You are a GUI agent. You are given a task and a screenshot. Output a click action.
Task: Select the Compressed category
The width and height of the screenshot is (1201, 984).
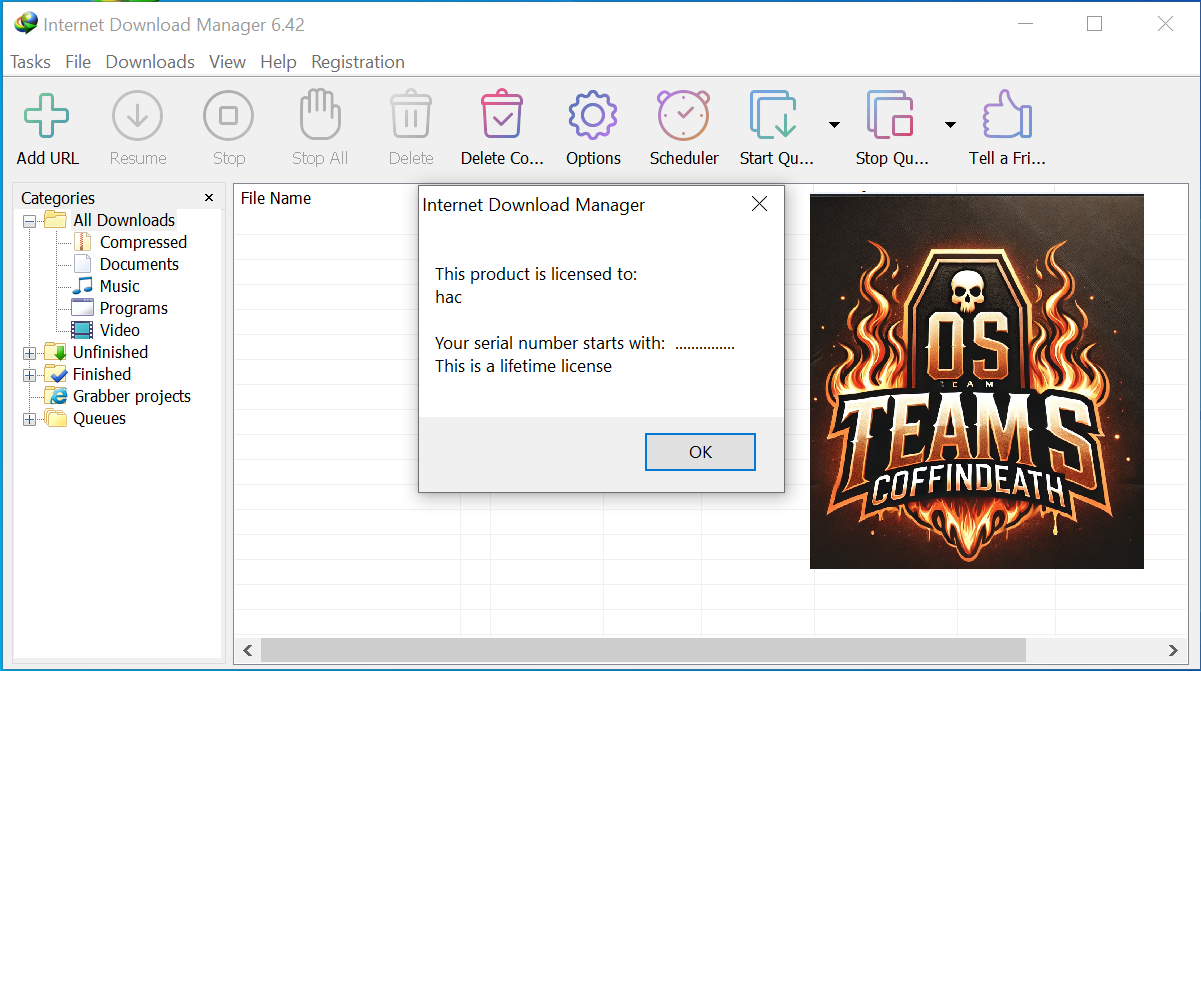pos(143,242)
